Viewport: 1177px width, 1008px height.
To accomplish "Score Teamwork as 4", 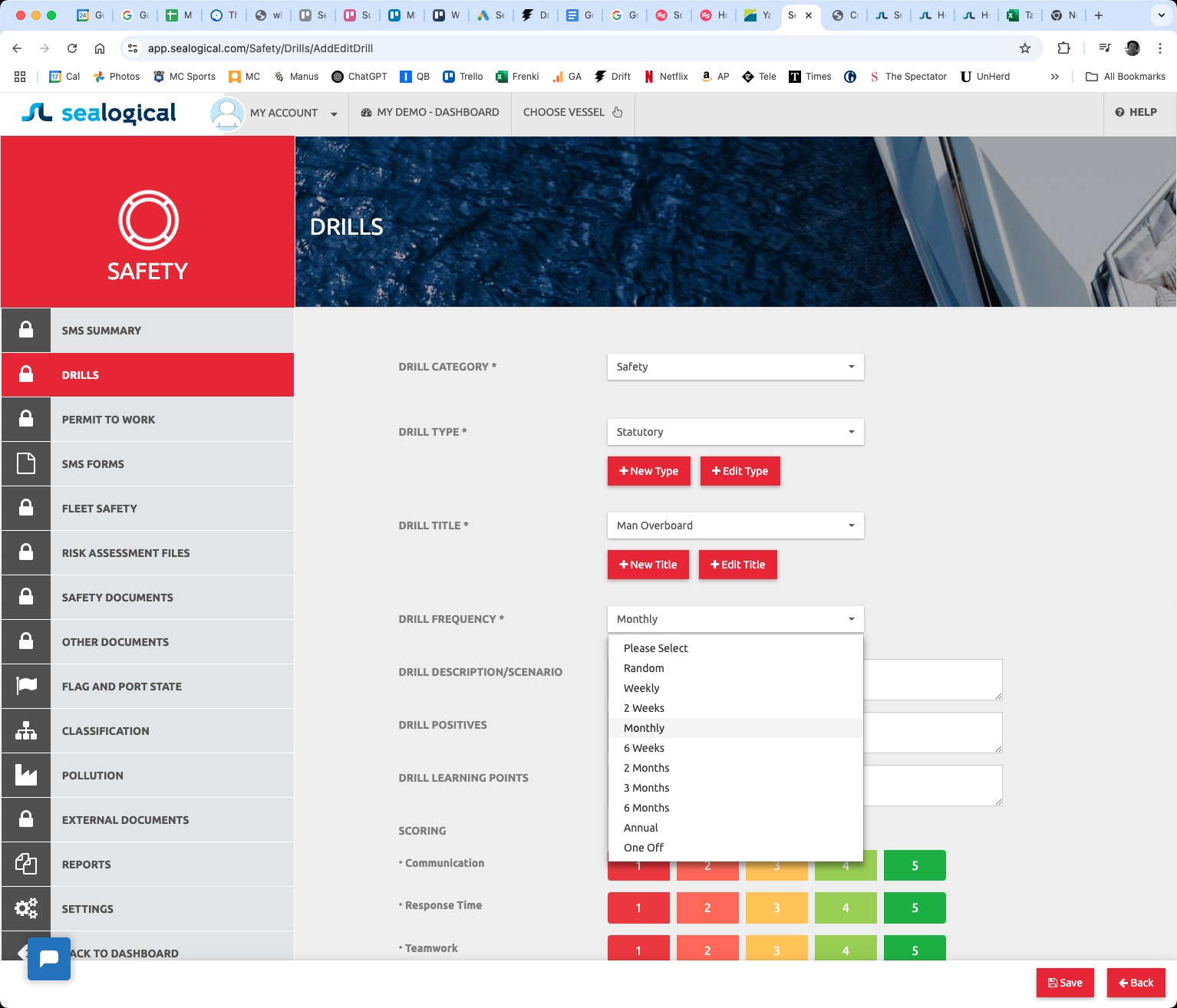I will [x=846, y=948].
